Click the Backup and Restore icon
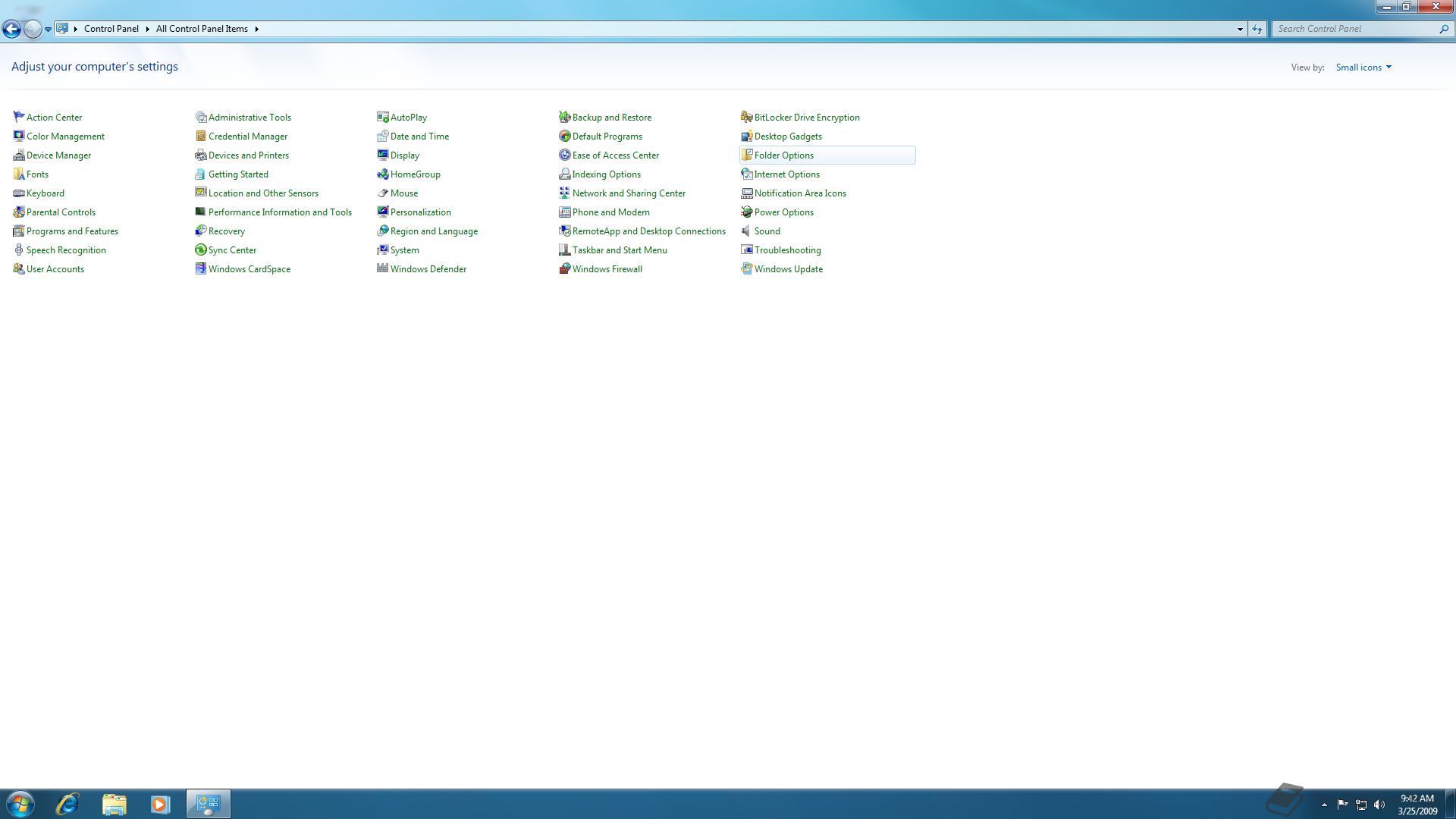The width and height of the screenshot is (1456, 819). coord(565,117)
